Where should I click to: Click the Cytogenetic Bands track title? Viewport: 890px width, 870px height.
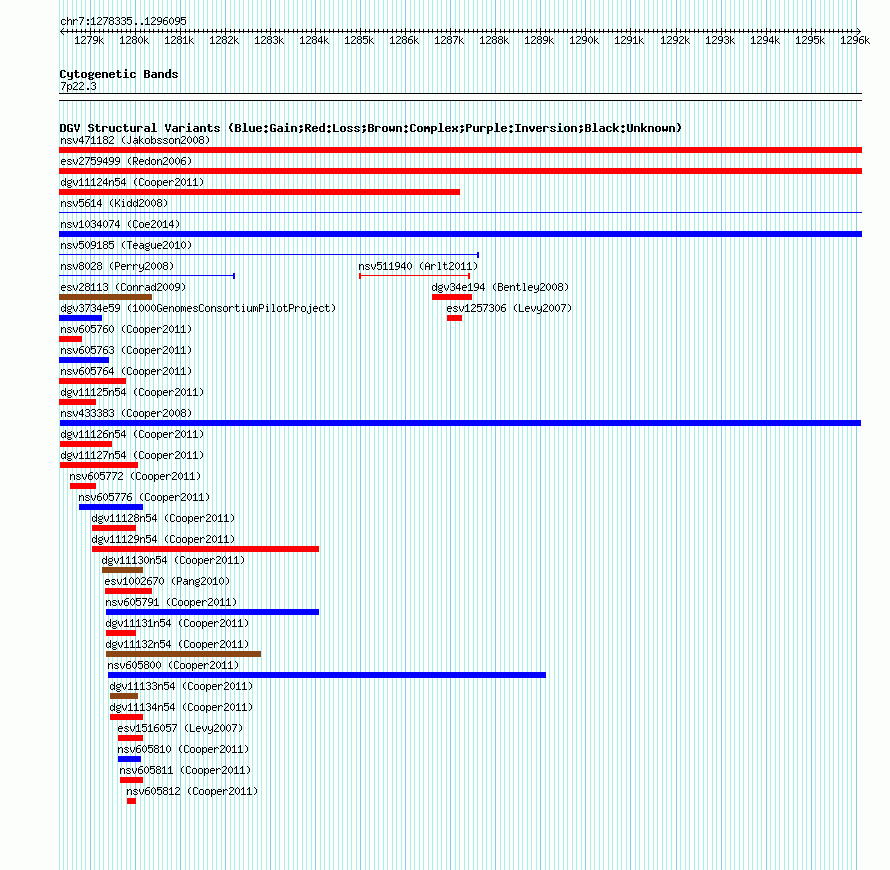point(119,74)
